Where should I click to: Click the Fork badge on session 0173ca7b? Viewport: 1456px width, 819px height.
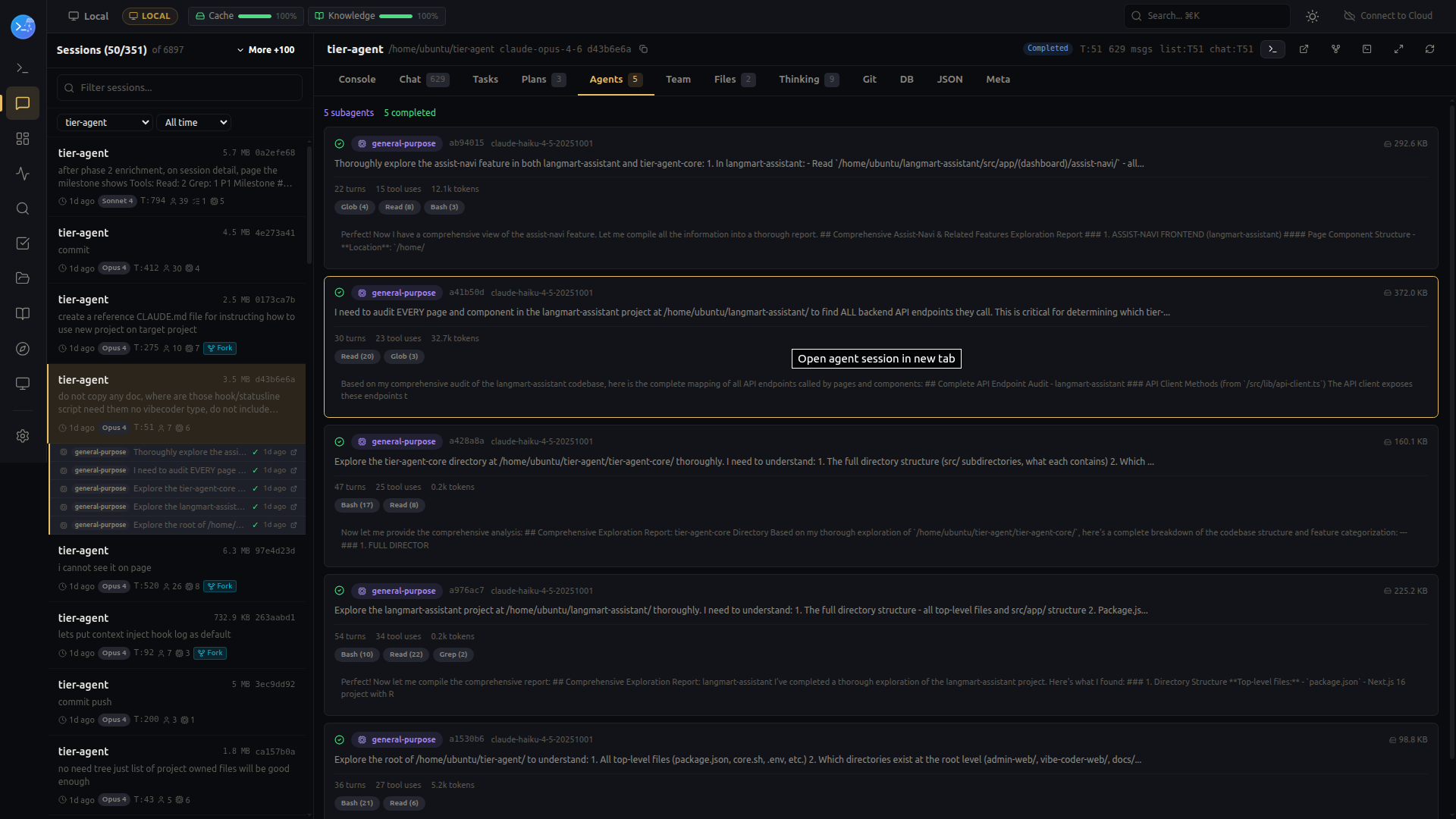[220, 348]
